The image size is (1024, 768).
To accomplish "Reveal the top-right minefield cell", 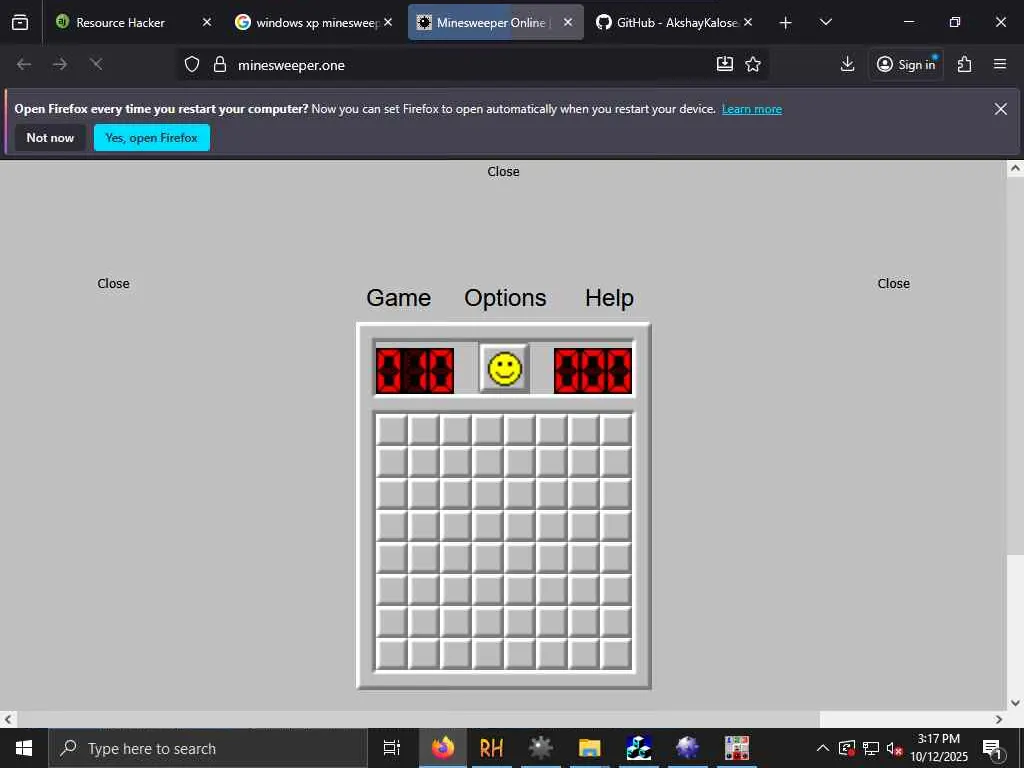I will 616,430.
